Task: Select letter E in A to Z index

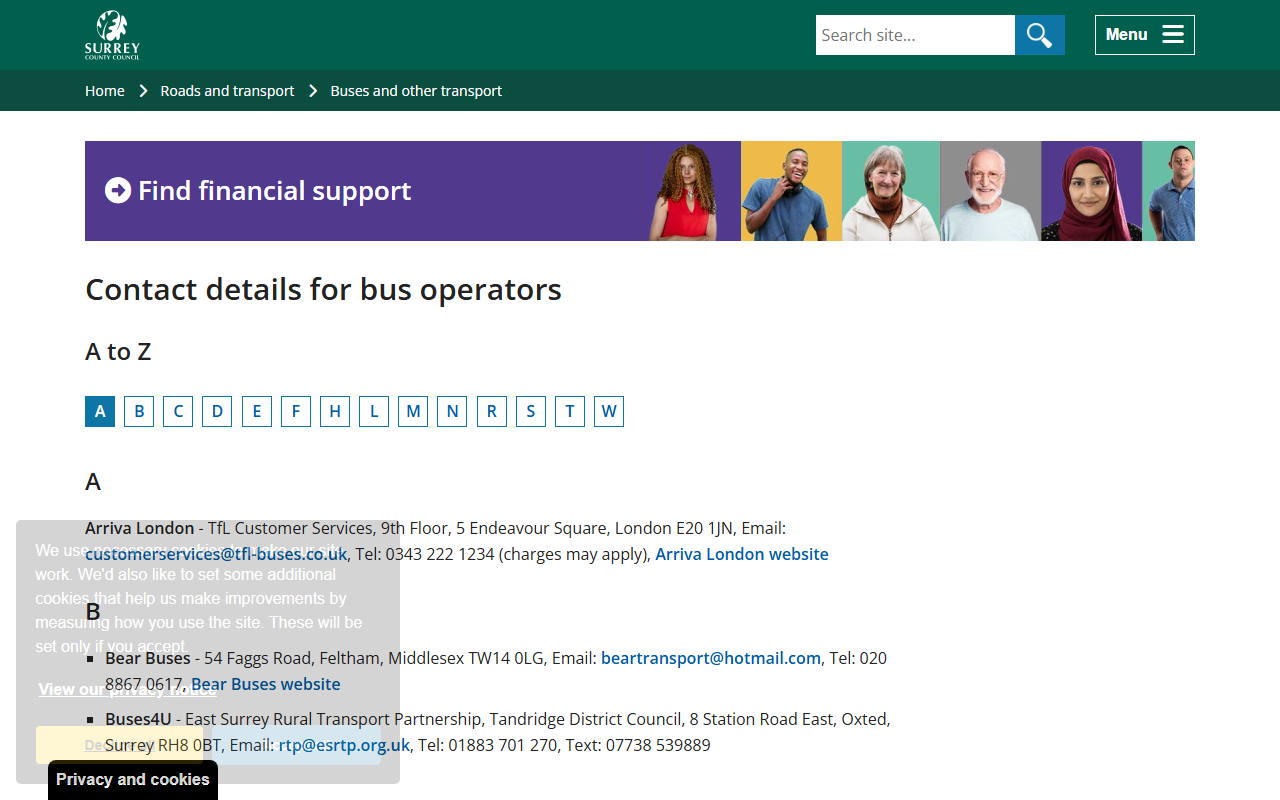Action: pos(257,411)
